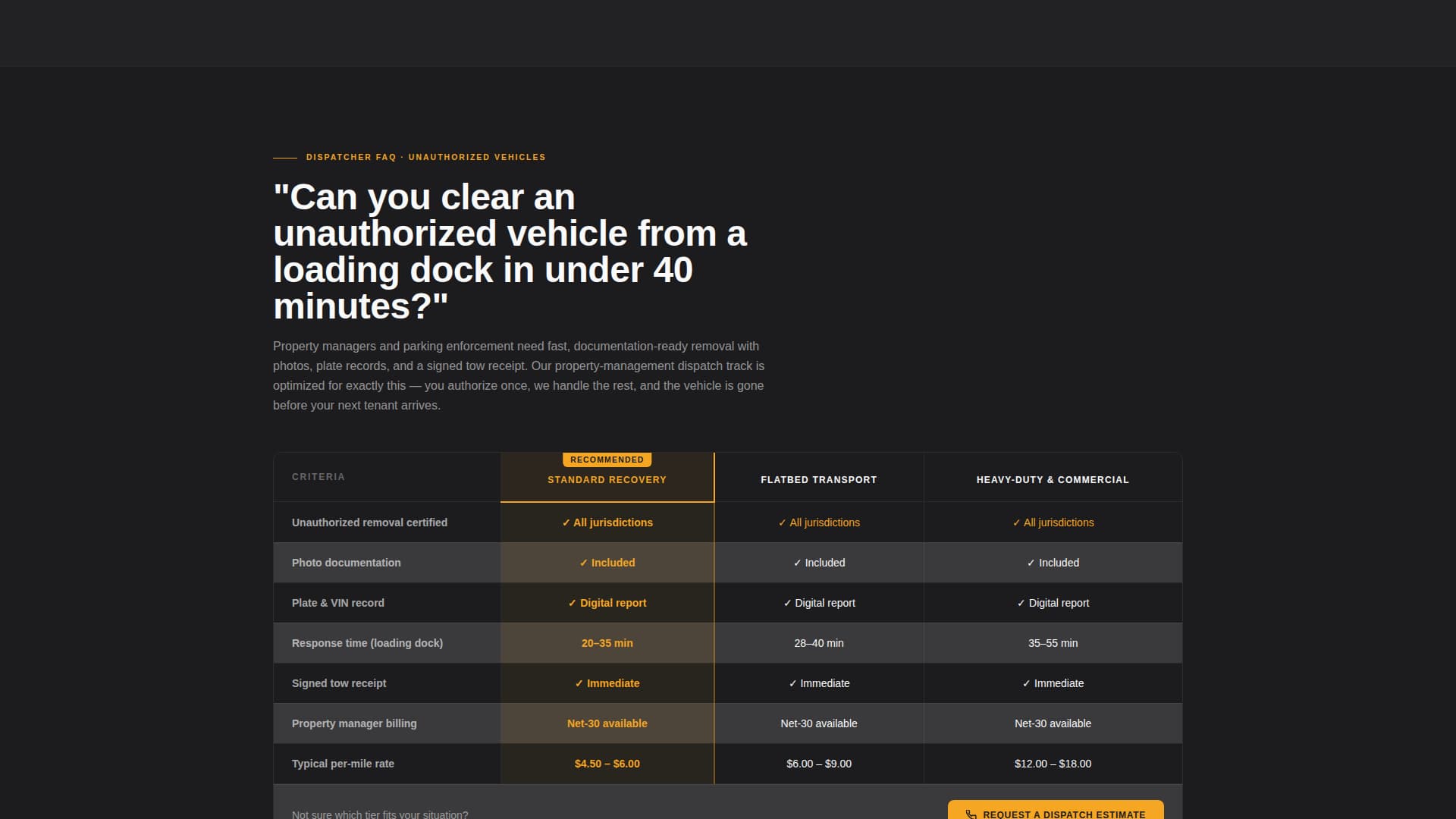1456x819 pixels.
Task: Click the "Can you clear an unauthorized vehicle" headline
Action: 510,251
